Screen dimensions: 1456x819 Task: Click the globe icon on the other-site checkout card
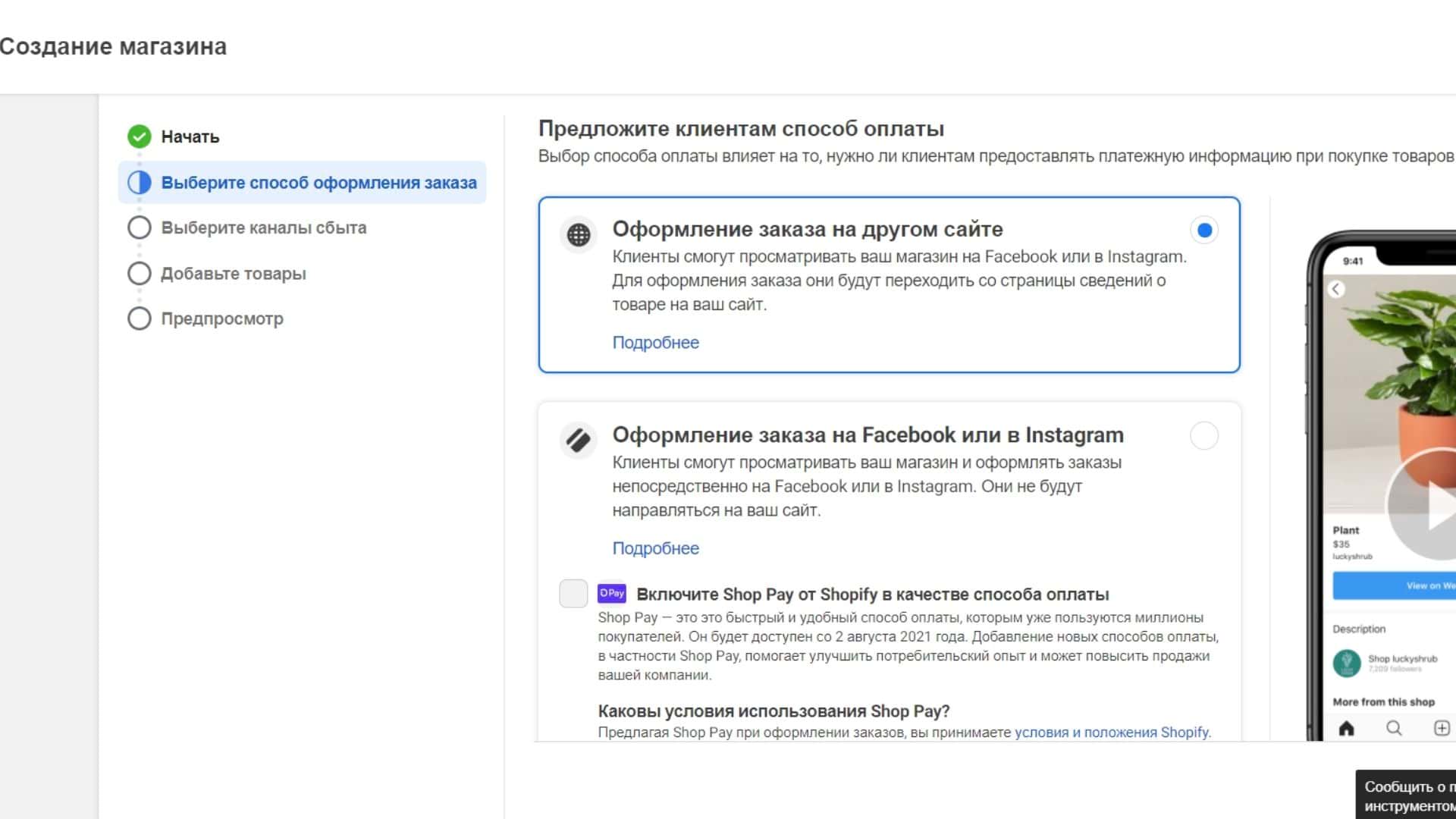(x=579, y=235)
